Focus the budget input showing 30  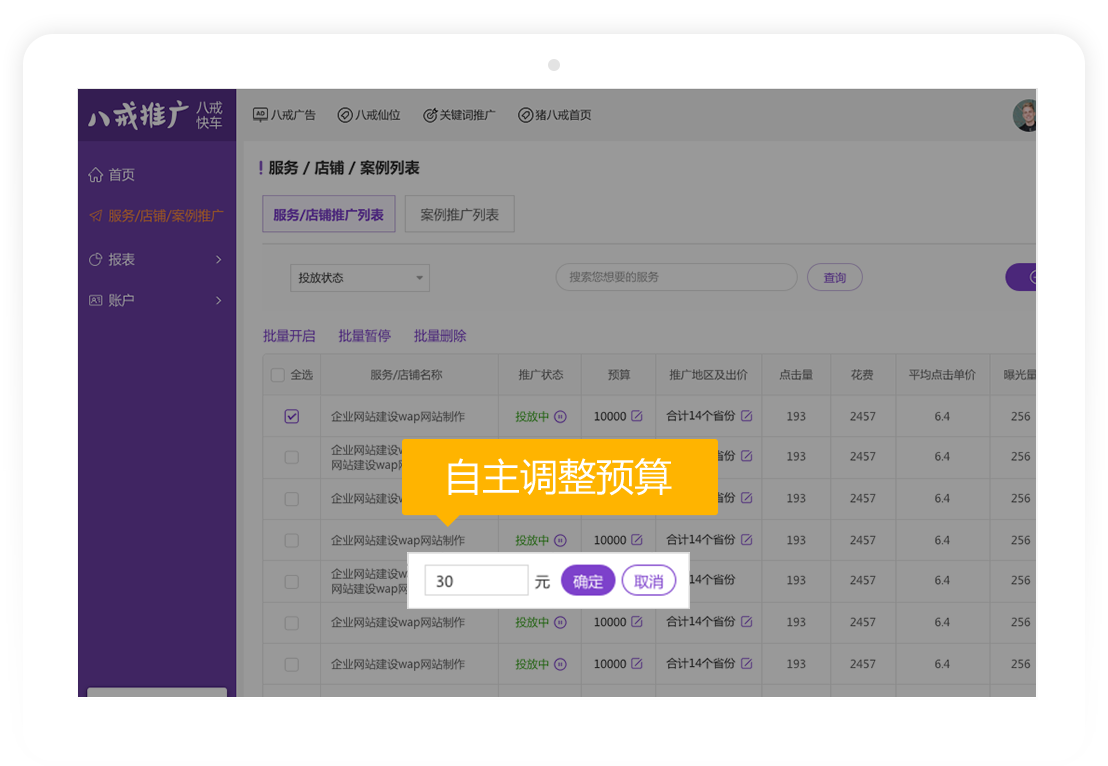click(x=476, y=581)
